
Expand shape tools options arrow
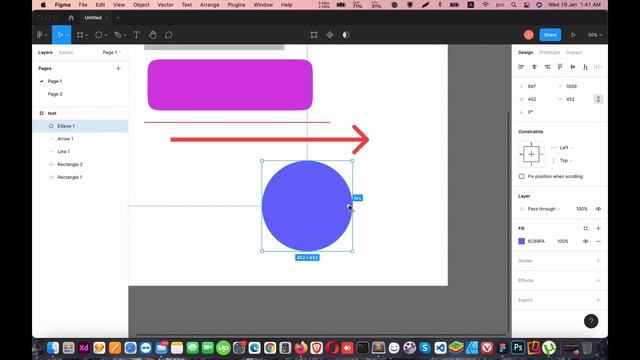coord(106,36)
